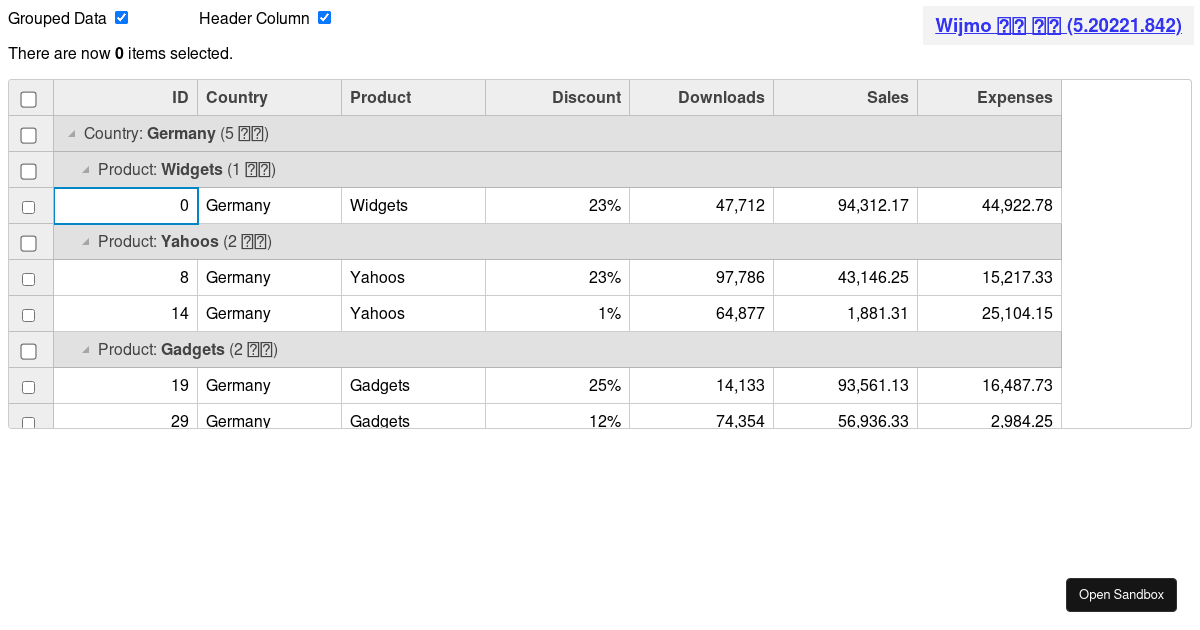Check the Germany country group checkbox
The height and width of the screenshot is (630, 1200).
pos(29,135)
